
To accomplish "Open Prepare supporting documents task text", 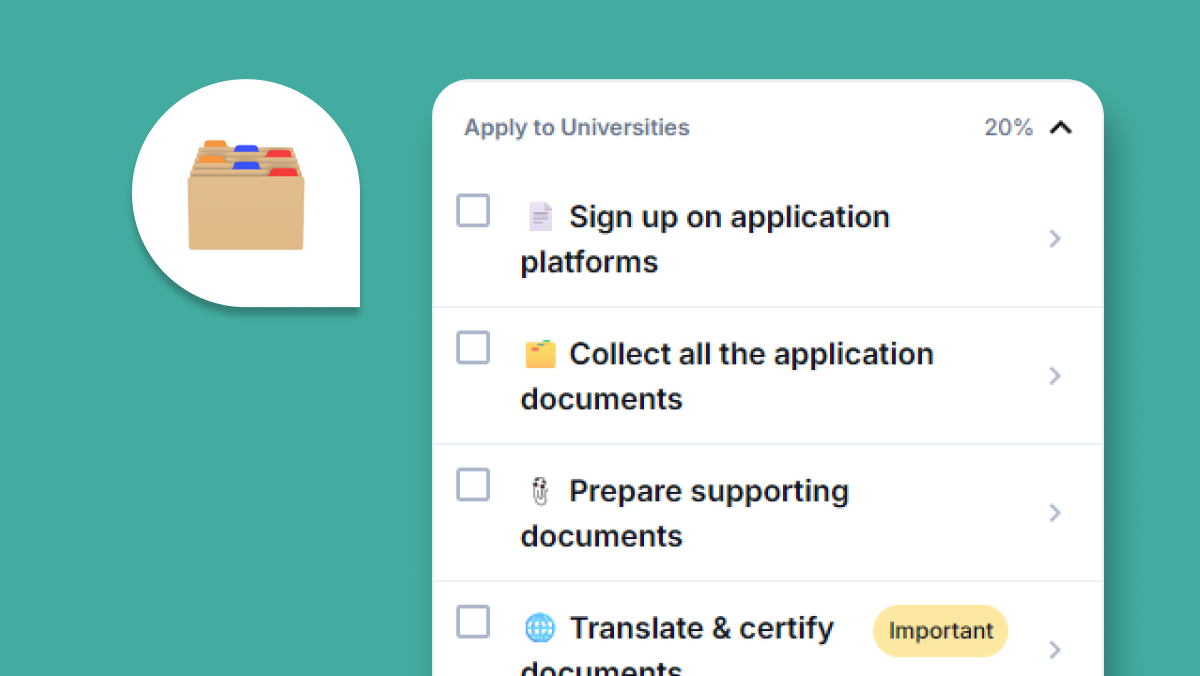I will point(685,513).
